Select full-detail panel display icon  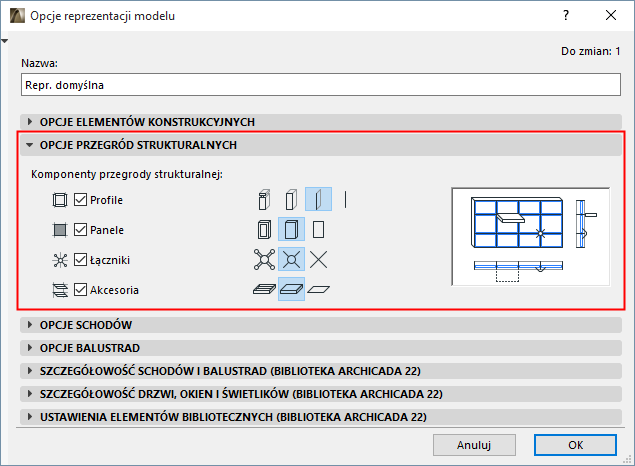[264, 230]
